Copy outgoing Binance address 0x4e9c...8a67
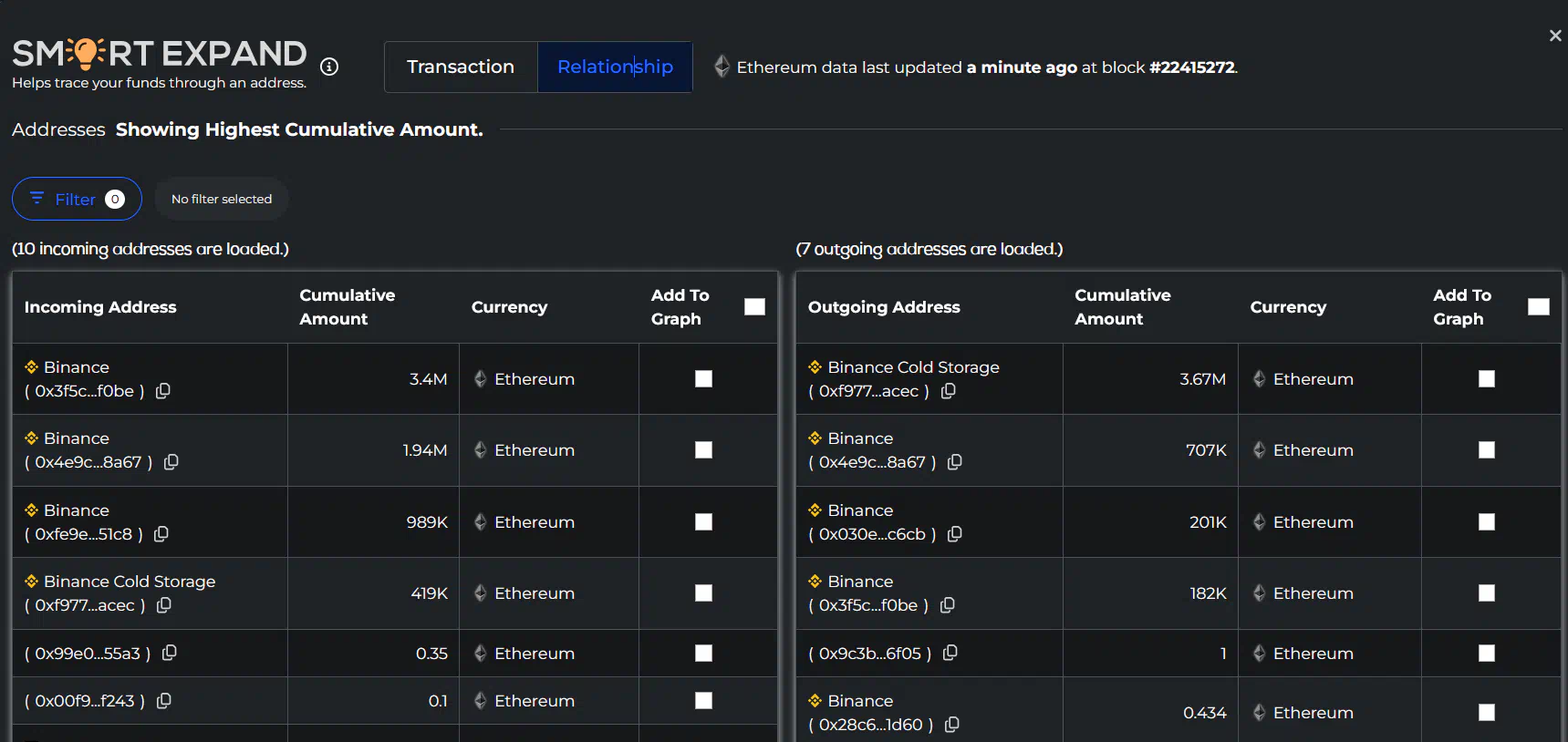The height and width of the screenshot is (742, 1568). (x=955, y=462)
